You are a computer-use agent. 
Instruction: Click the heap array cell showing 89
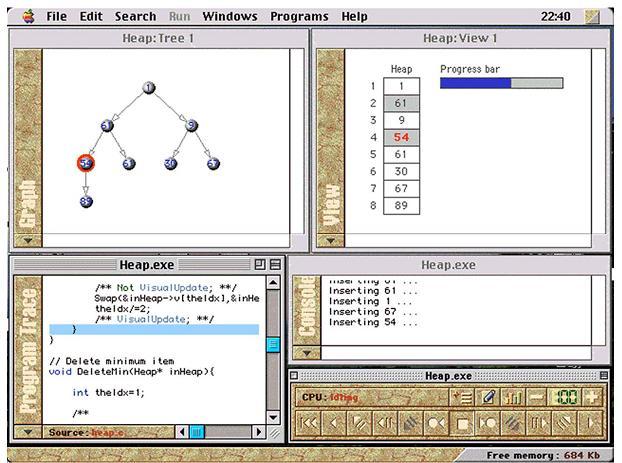401,206
